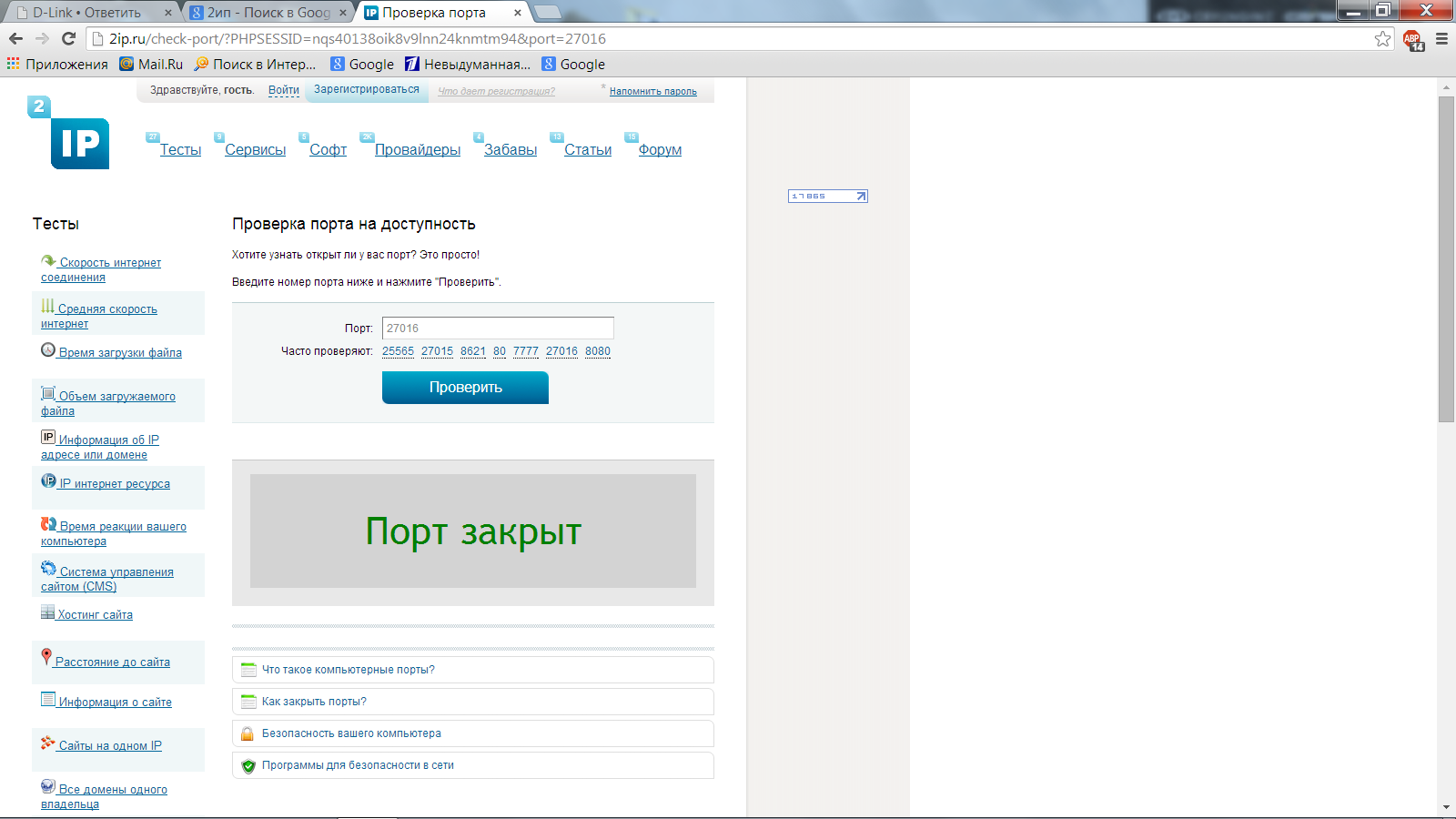Click into the Порт input field
Viewport: 1456px width, 819px height.
coord(497,329)
